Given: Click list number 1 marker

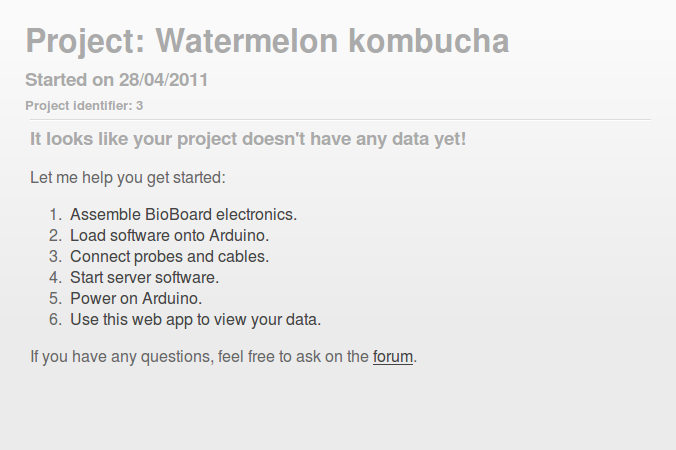Looking at the screenshot, I should coord(55,214).
